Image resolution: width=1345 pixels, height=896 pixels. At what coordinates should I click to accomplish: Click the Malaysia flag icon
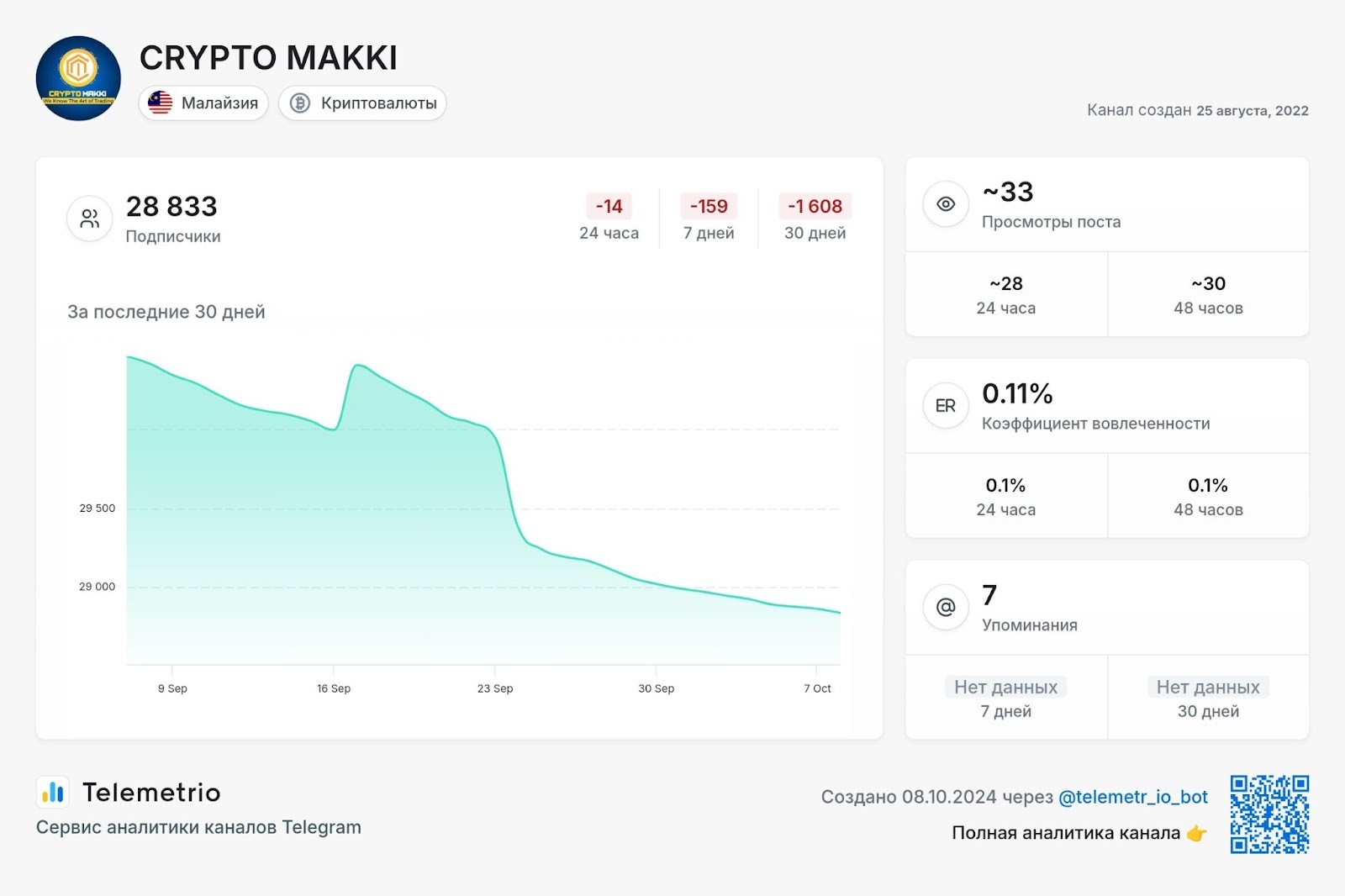(x=160, y=103)
